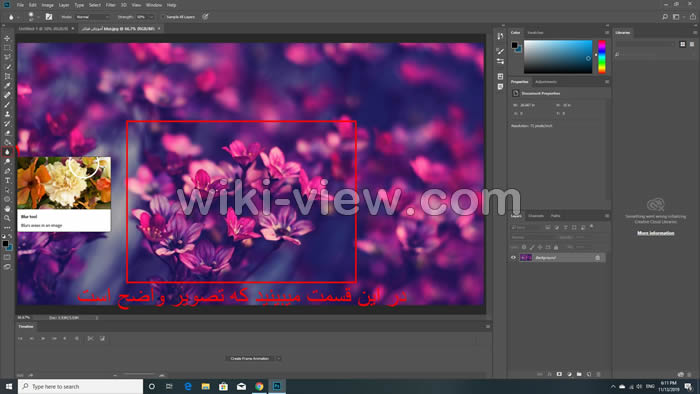Screen dimensions: 700x394
Task: Toggle pressure for size button
Action: click(x=205, y=17)
